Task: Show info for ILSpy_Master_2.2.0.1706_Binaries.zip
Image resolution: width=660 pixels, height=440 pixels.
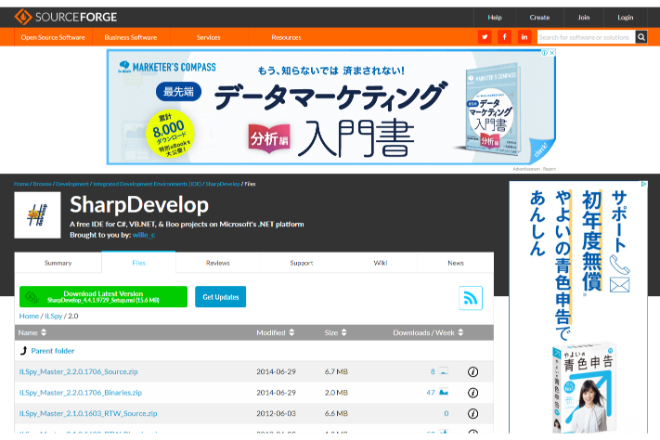Action: click(x=473, y=393)
